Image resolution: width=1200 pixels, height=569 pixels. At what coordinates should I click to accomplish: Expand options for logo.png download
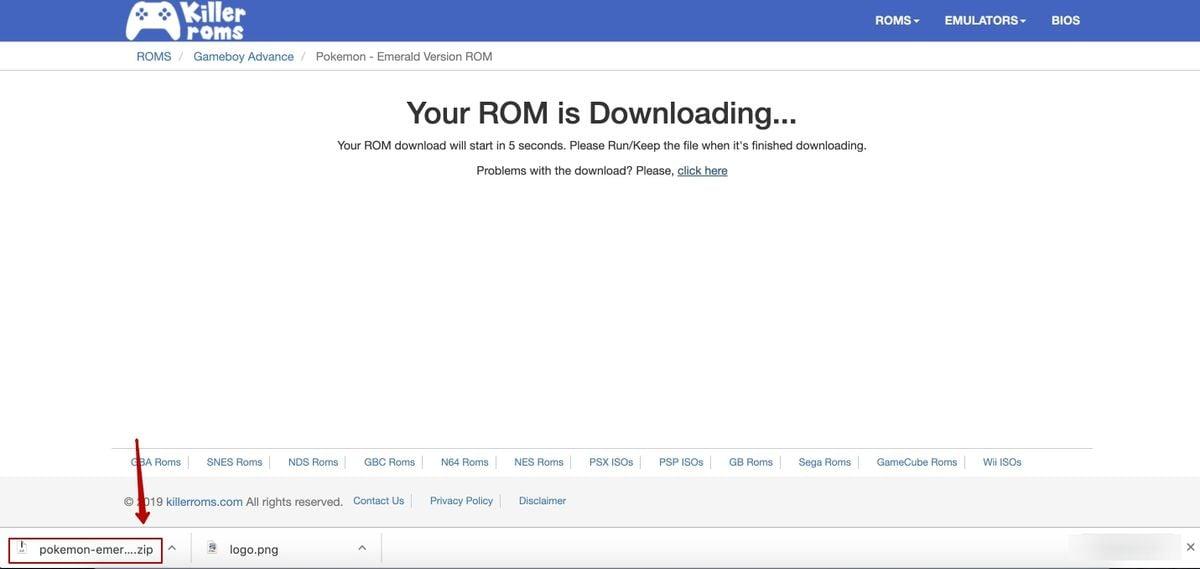click(x=362, y=548)
